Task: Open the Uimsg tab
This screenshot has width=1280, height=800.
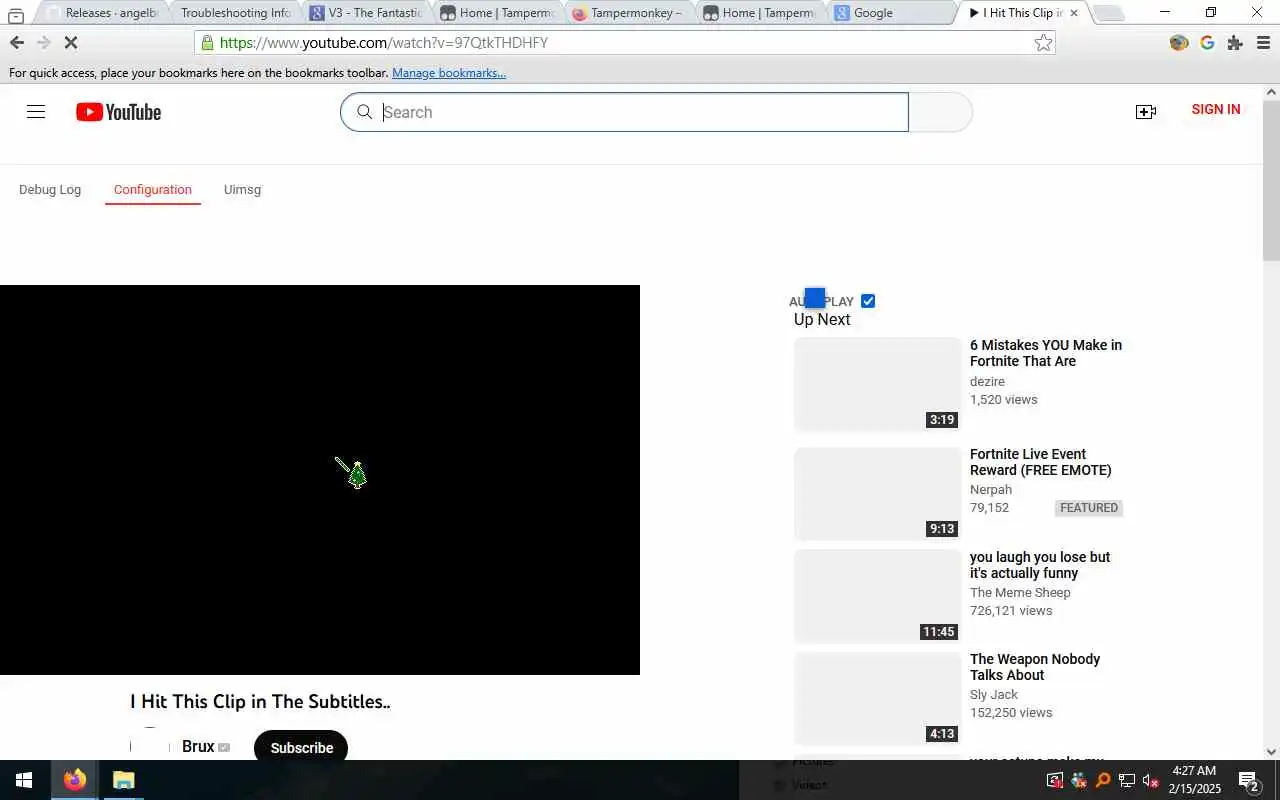Action: (x=242, y=189)
